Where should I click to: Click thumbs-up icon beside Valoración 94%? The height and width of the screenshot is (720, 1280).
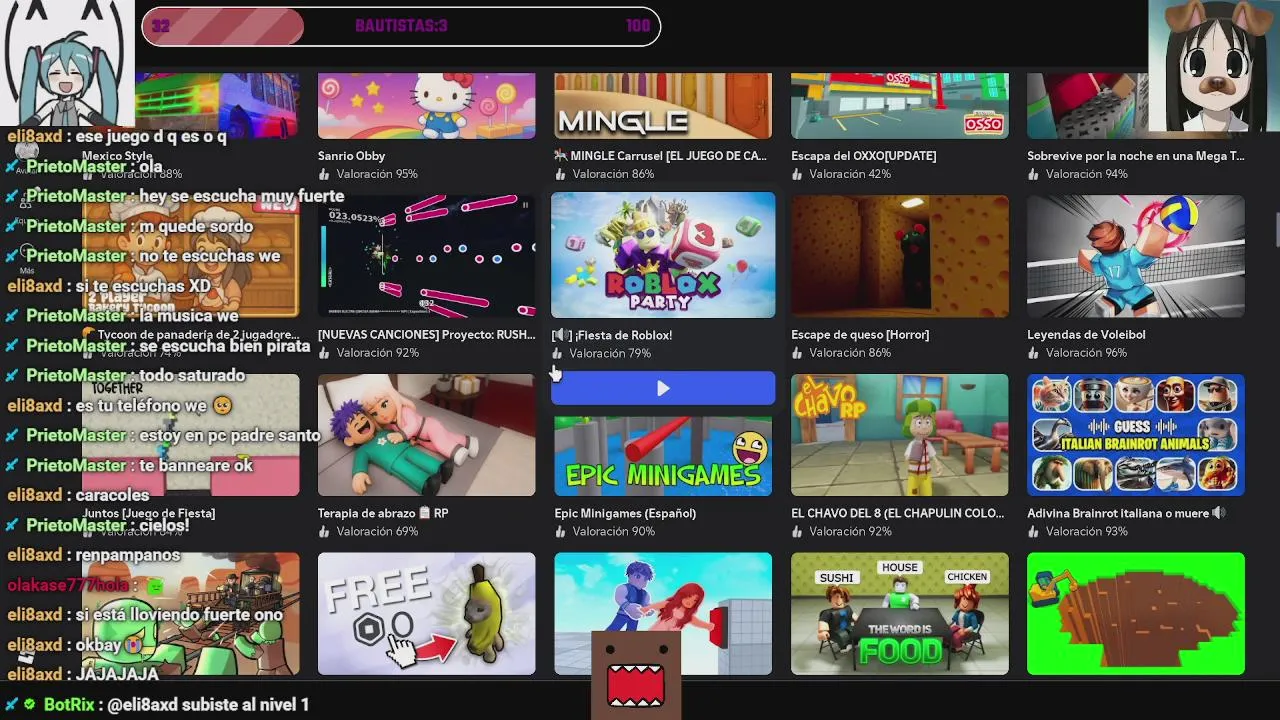point(1033,174)
